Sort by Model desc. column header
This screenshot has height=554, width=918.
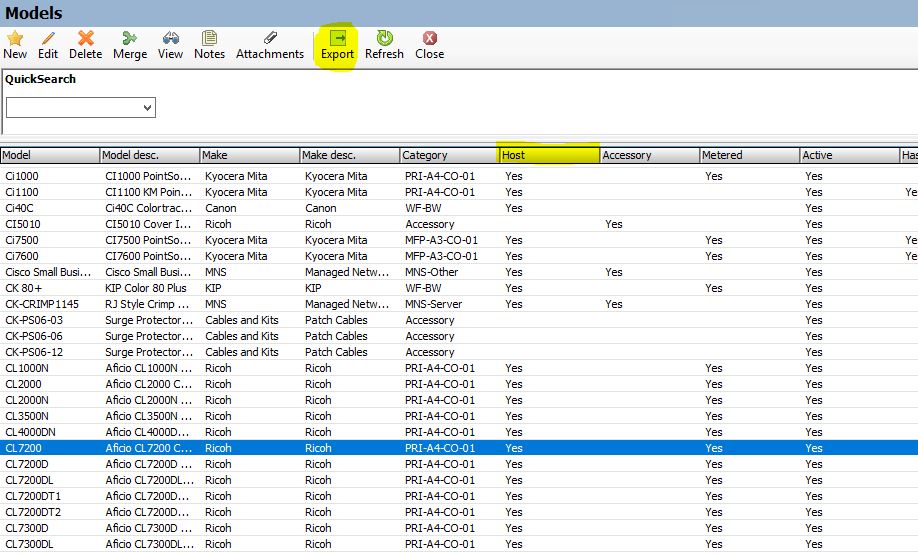click(149, 155)
